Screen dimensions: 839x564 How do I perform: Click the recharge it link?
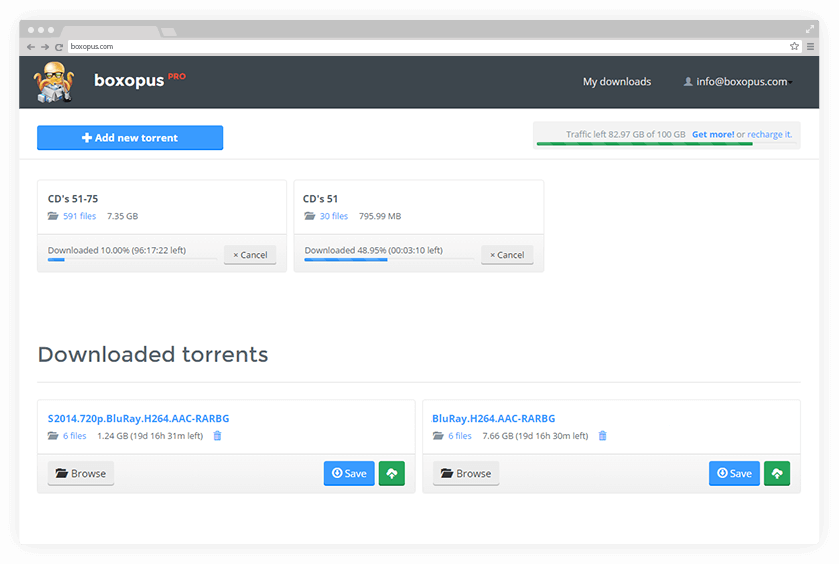point(769,134)
